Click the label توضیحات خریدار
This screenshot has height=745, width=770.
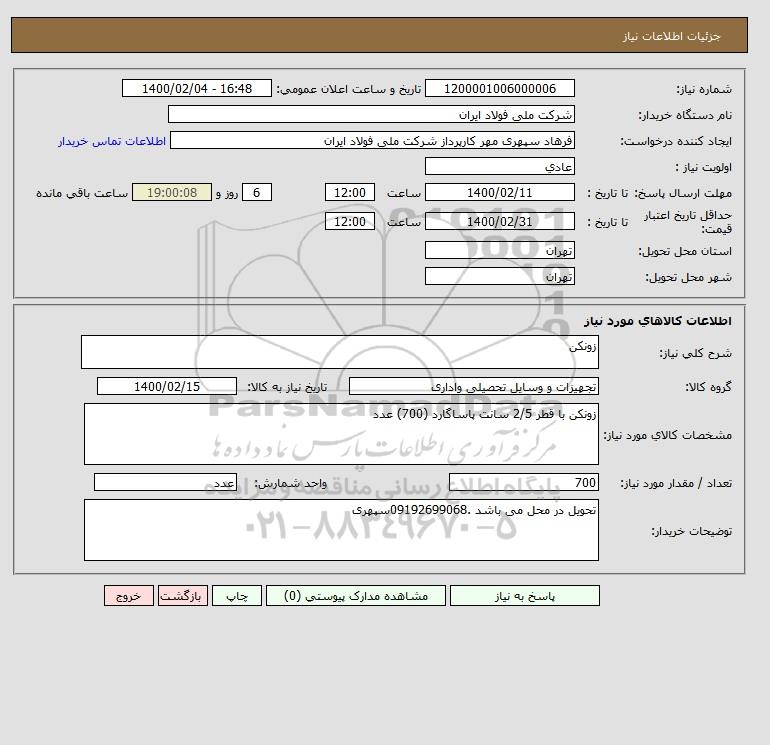(691, 531)
